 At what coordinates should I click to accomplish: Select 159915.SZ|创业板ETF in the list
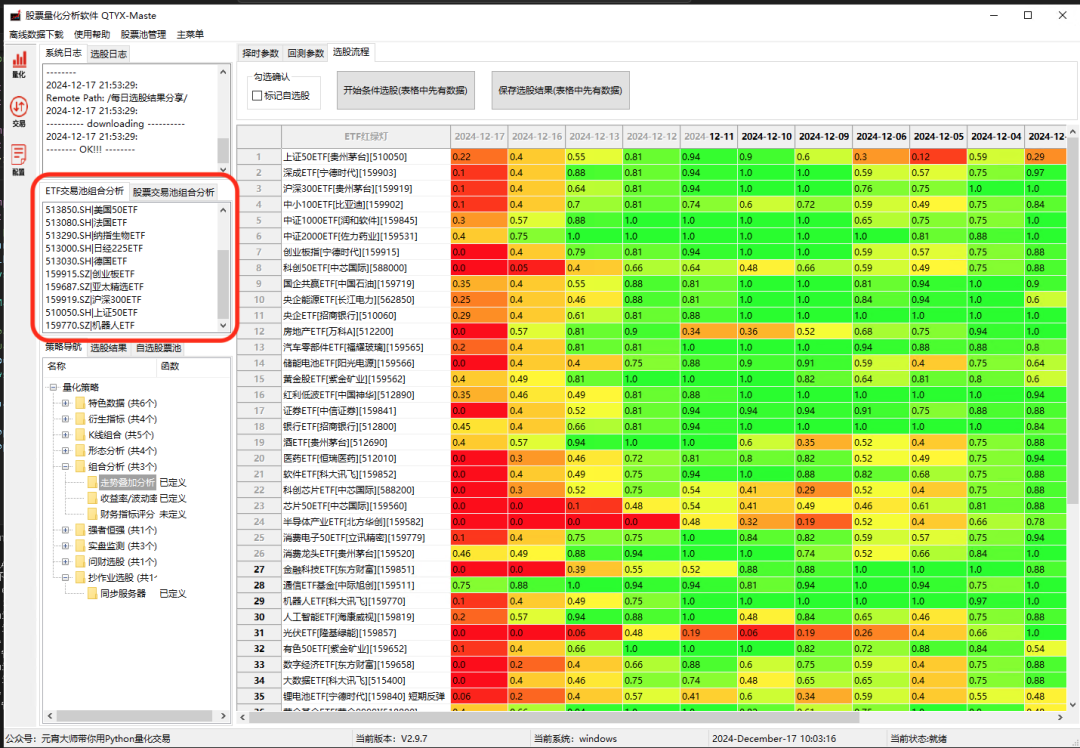(90, 273)
